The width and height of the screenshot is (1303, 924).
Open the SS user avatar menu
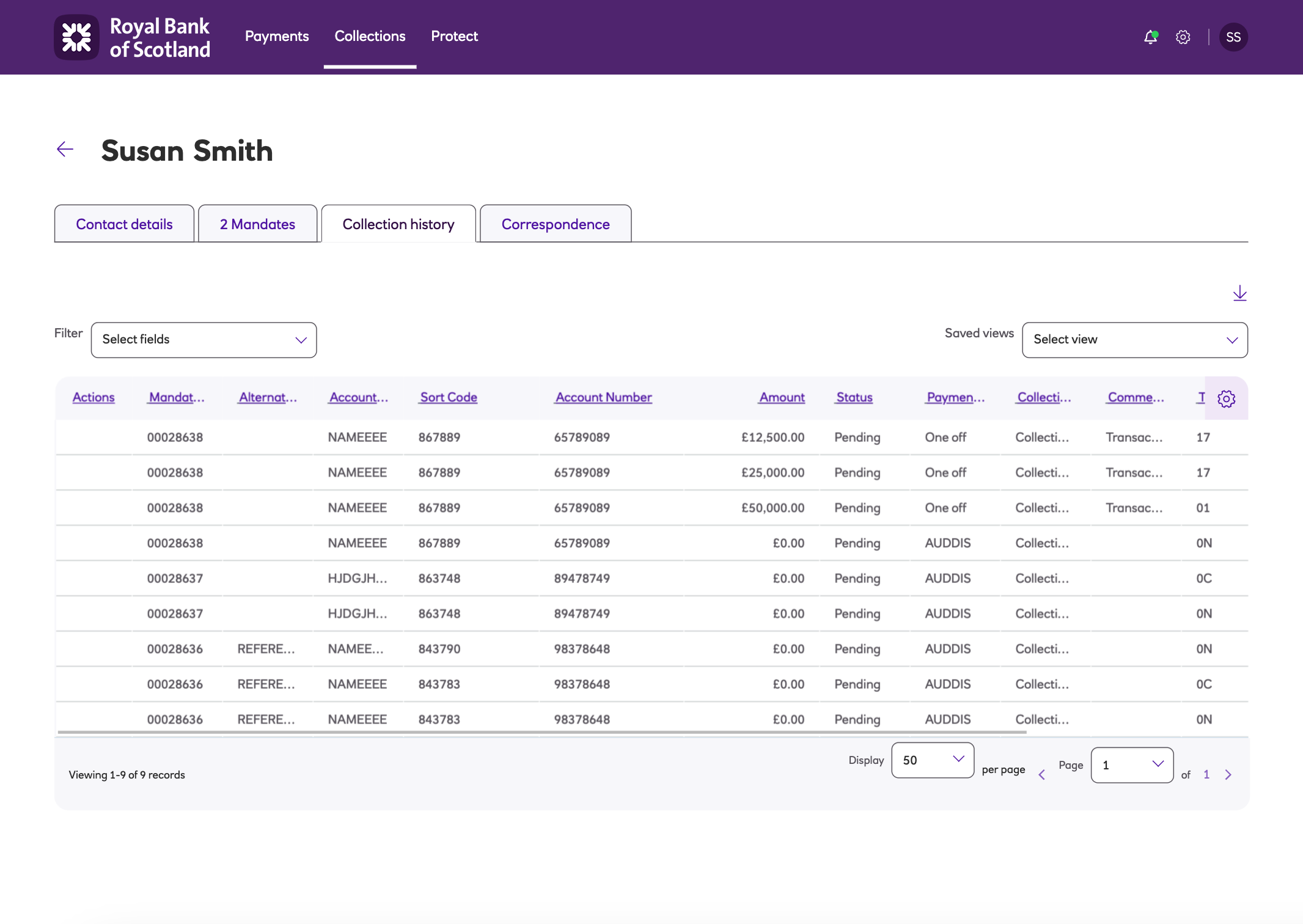(x=1233, y=37)
